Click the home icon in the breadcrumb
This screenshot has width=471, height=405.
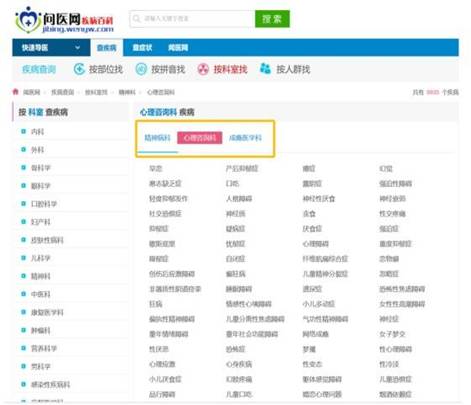15,92
